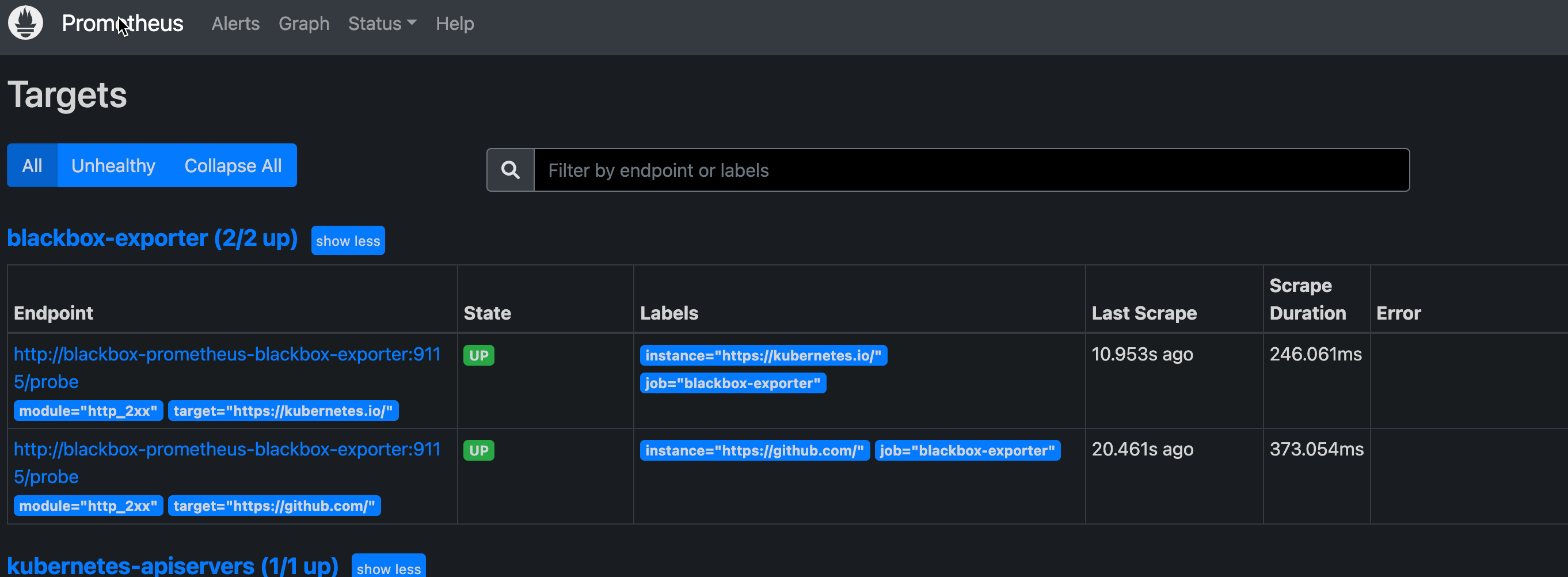The image size is (1568, 577).
Task: Click the Collapse All button
Action: click(x=233, y=165)
